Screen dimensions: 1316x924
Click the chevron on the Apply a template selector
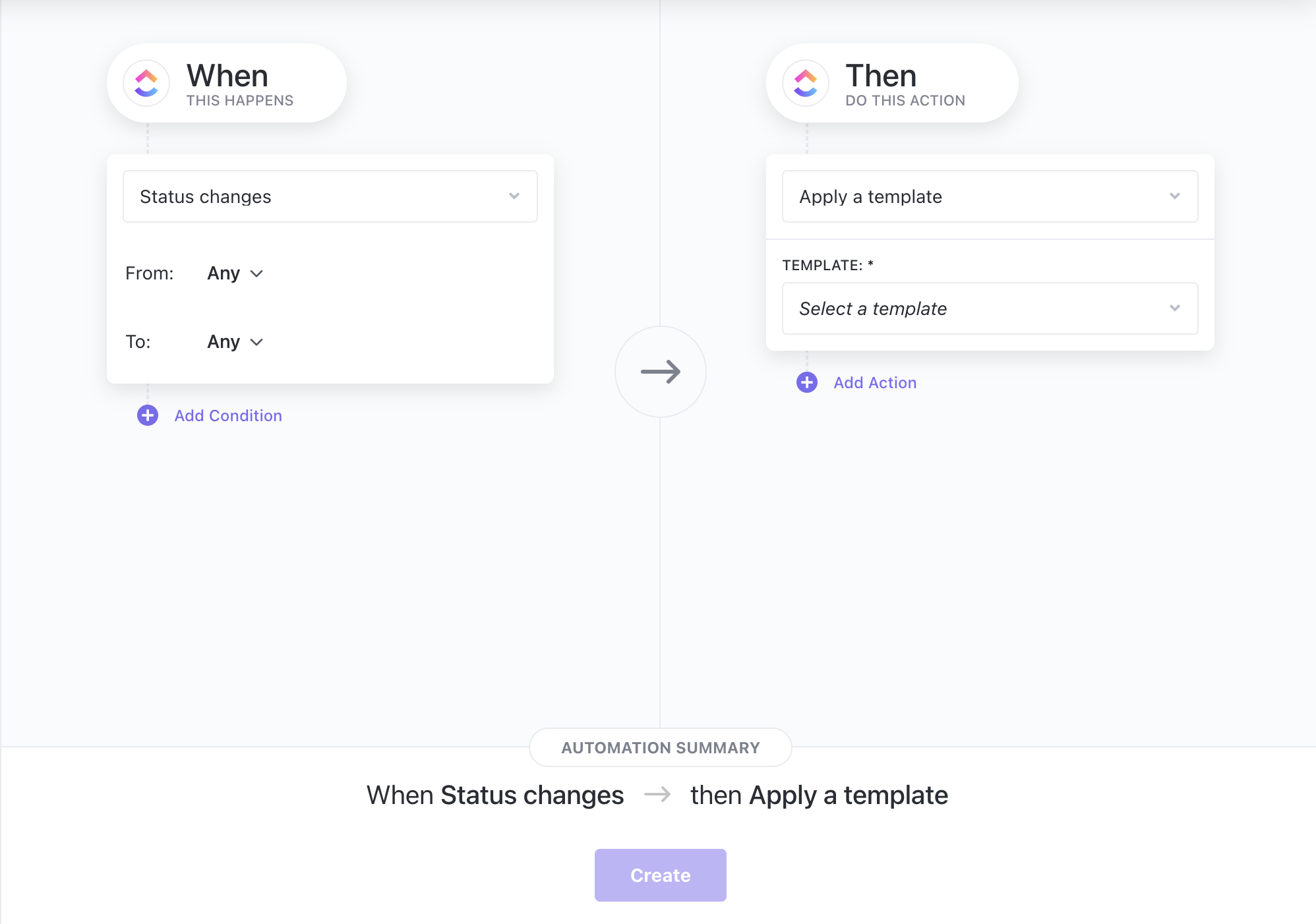point(1175,196)
